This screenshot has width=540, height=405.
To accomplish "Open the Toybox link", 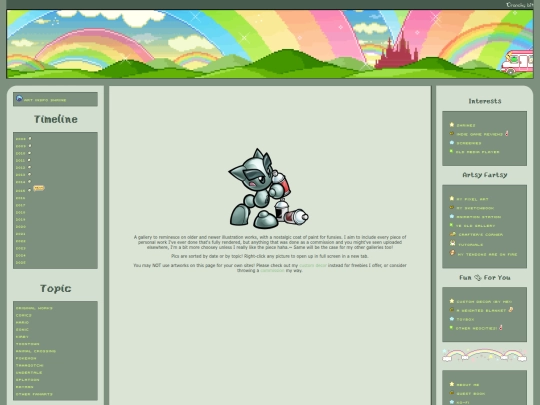I will 465,320.
